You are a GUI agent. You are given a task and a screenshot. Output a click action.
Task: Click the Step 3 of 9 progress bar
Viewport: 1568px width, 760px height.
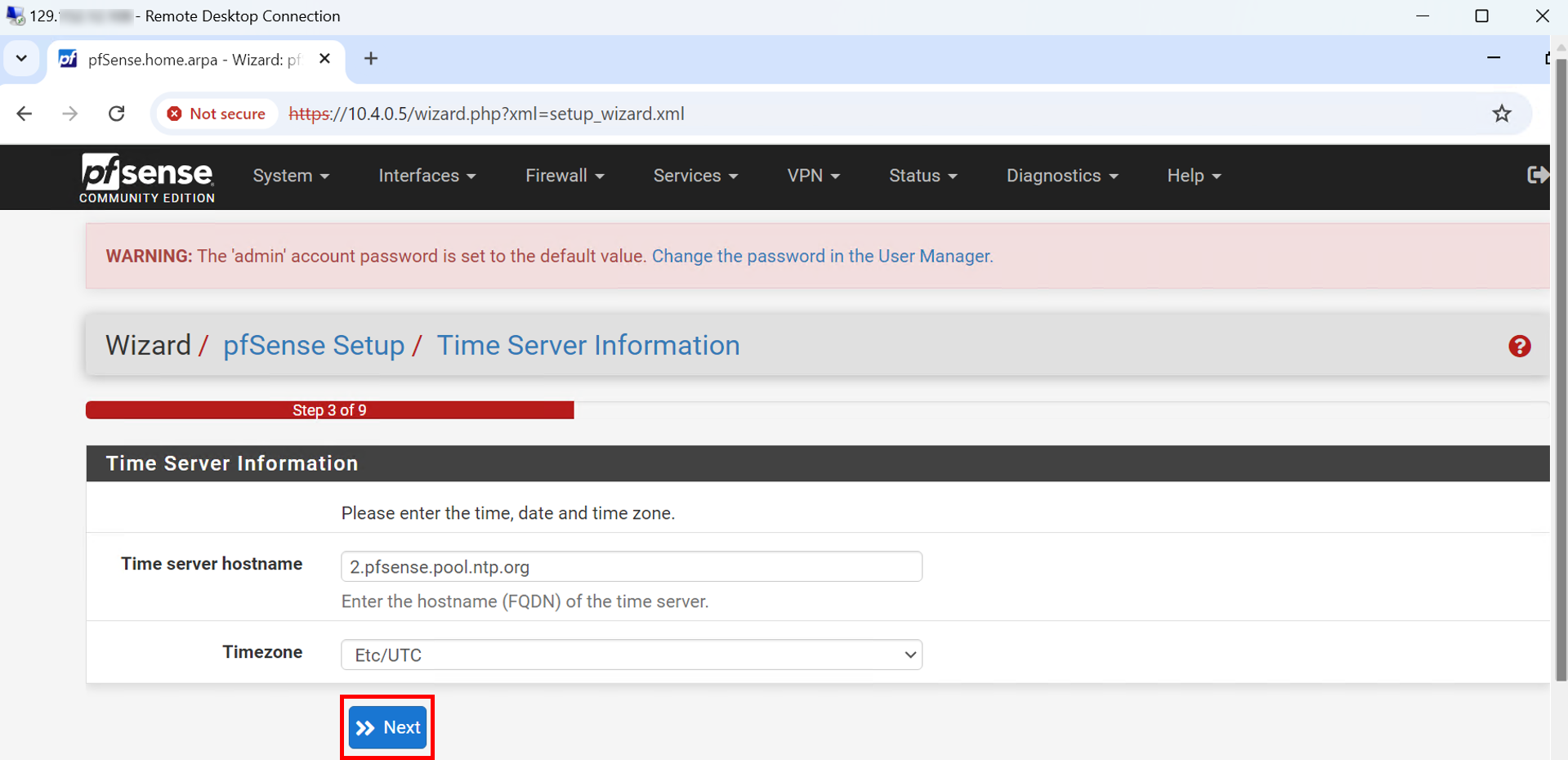[330, 410]
